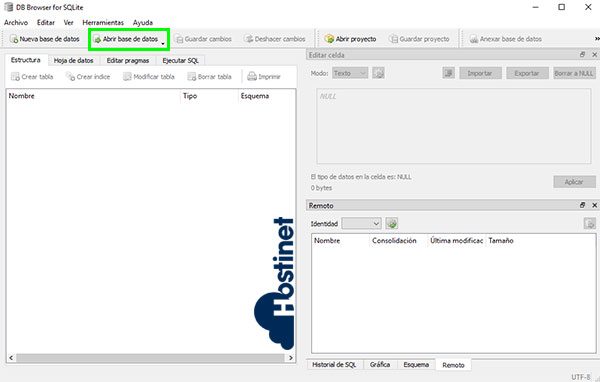The width and height of the screenshot is (600, 382).
Task: Switch to the Estructura tab
Action: (x=26, y=60)
